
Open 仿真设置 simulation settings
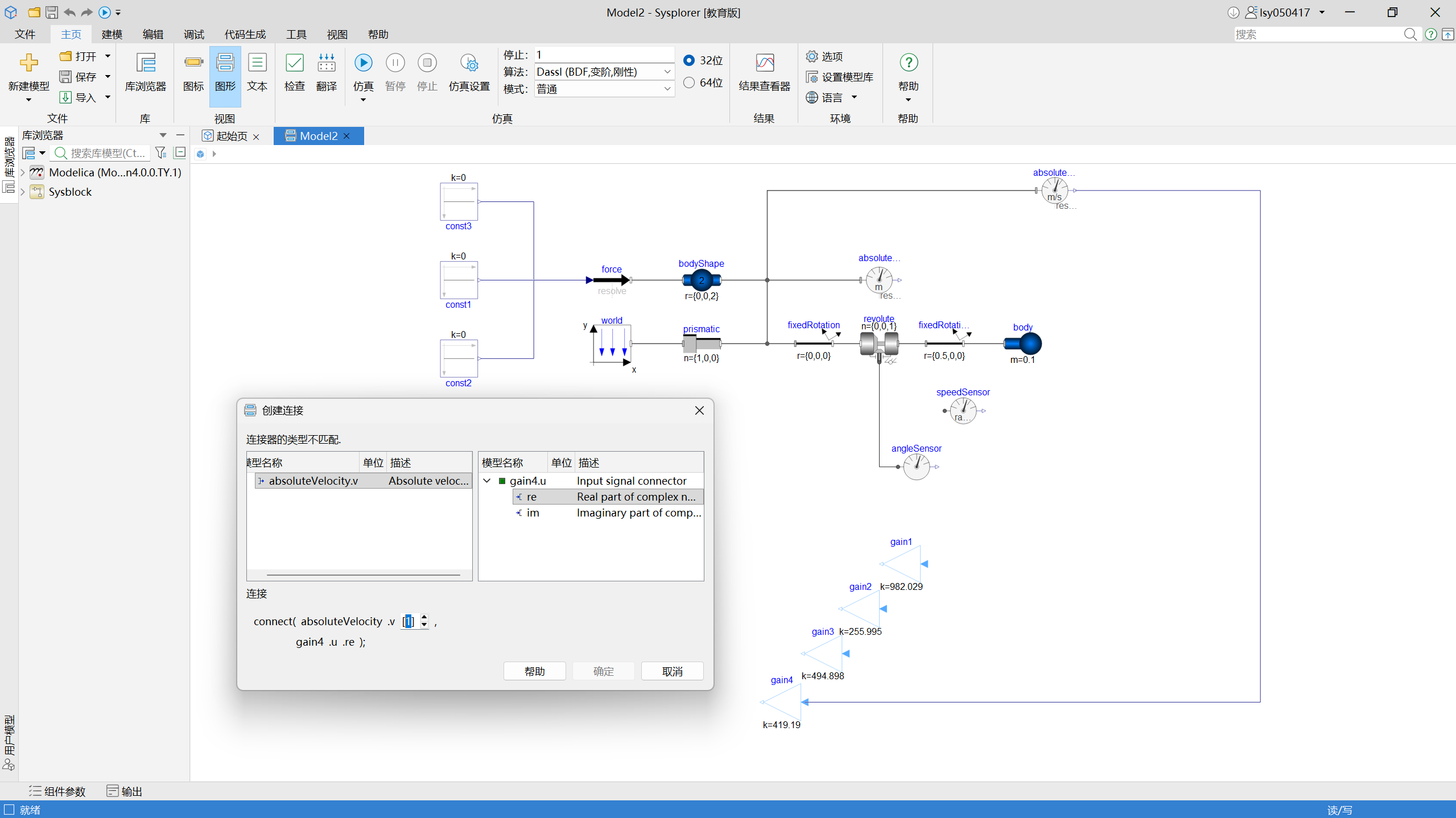469,72
